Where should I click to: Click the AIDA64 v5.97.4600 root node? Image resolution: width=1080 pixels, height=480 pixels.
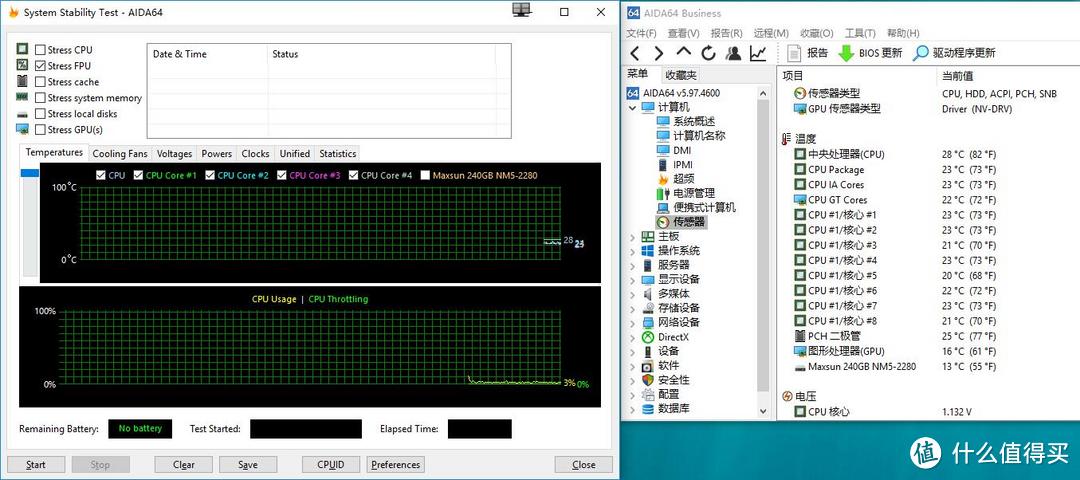click(x=673, y=93)
